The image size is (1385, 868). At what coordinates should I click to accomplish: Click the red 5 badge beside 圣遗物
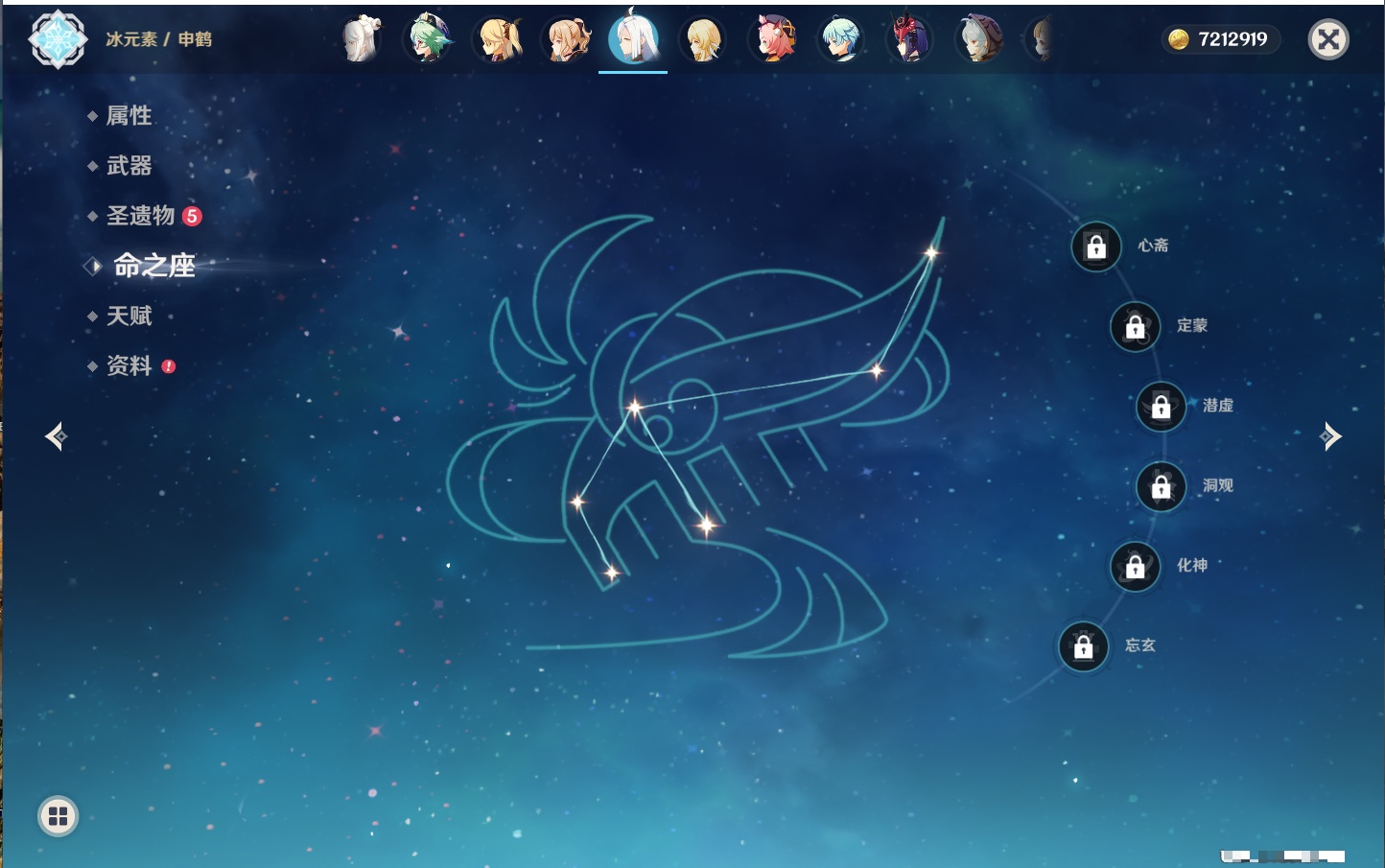[192, 216]
